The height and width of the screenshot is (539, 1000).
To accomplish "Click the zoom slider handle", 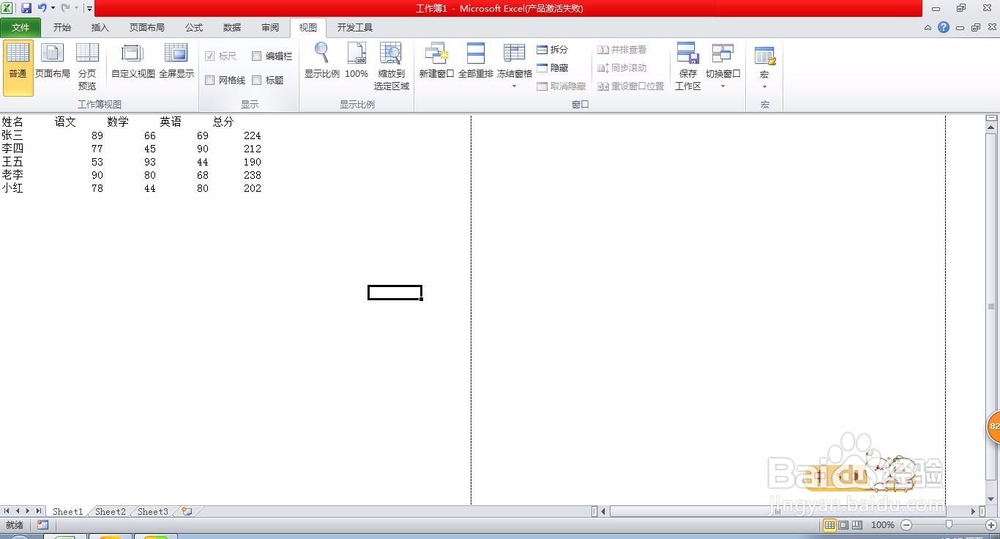I will click(x=949, y=524).
